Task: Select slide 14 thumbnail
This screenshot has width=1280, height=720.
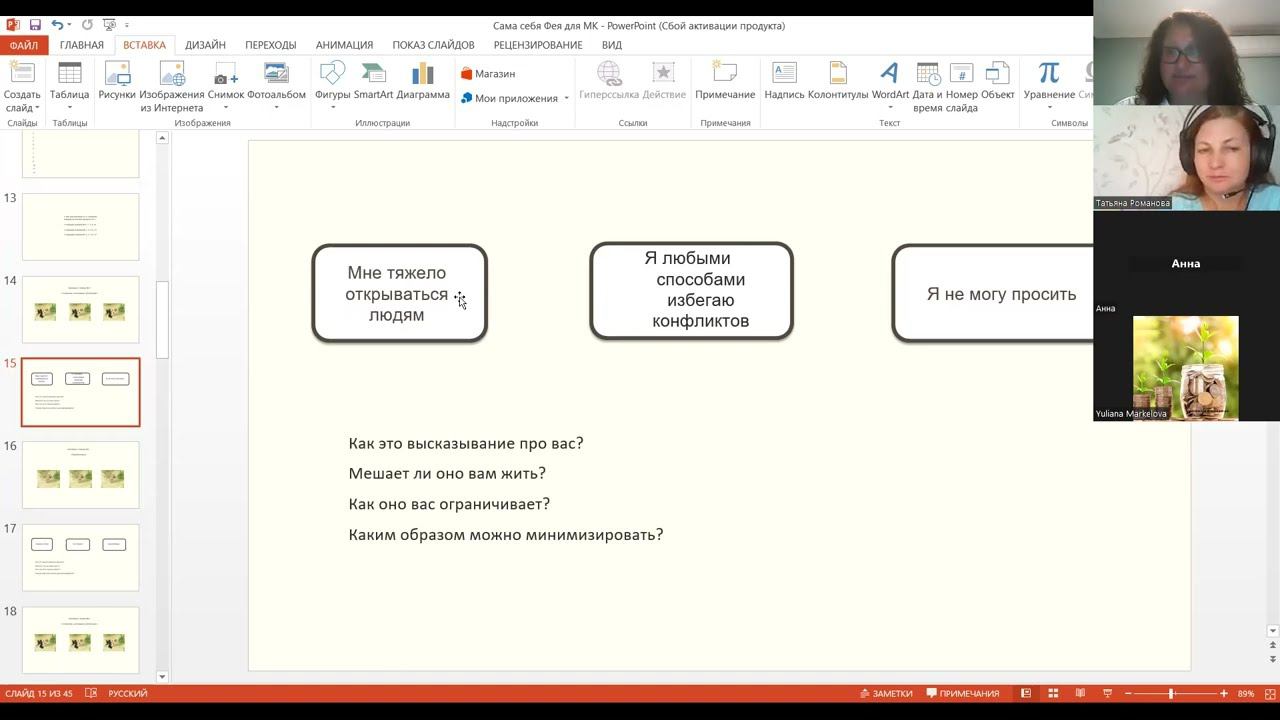Action: point(80,310)
